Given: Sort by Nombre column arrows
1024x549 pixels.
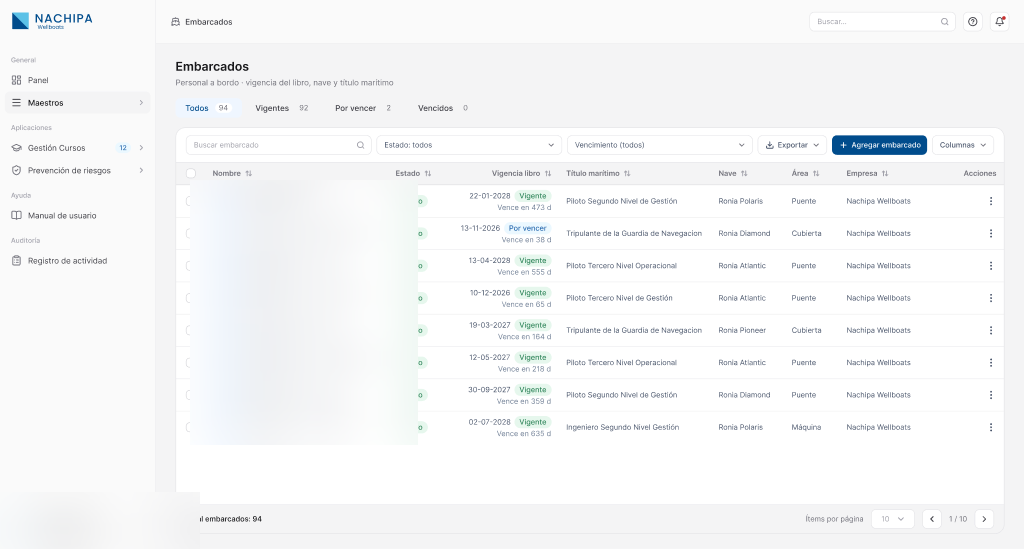Looking at the screenshot, I should coord(249,174).
